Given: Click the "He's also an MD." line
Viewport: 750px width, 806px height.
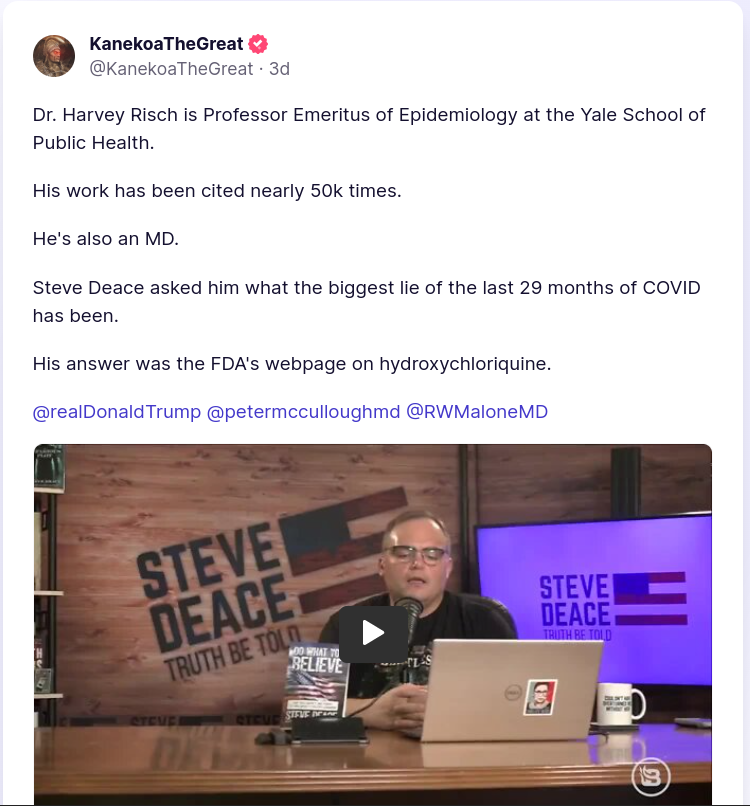Looking at the screenshot, I should pos(106,239).
